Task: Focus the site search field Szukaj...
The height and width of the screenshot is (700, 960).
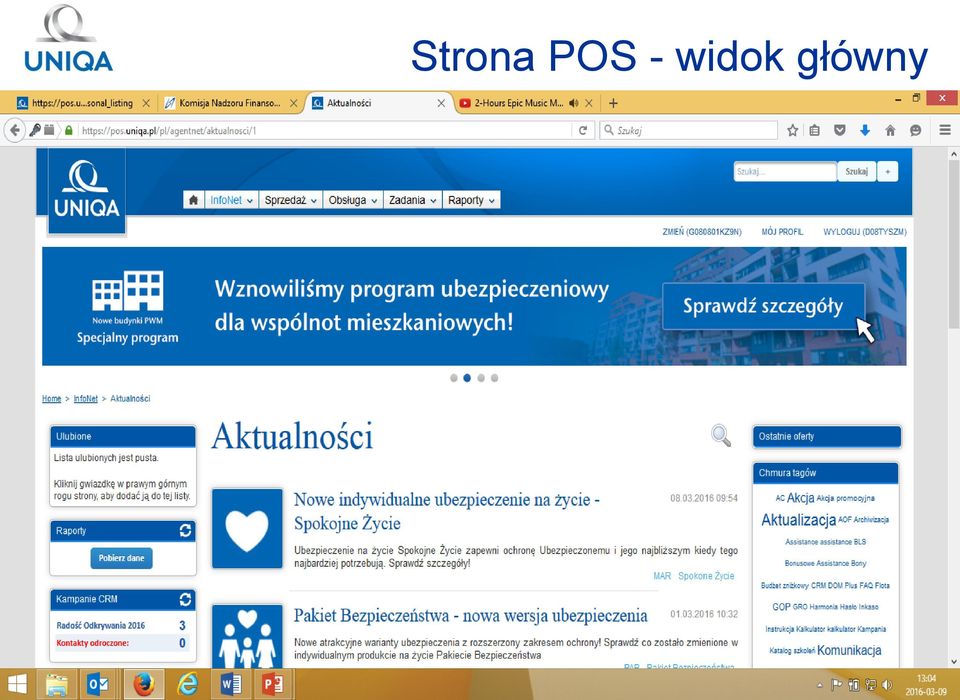Action: pyautogui.click(x=785, y=171)
